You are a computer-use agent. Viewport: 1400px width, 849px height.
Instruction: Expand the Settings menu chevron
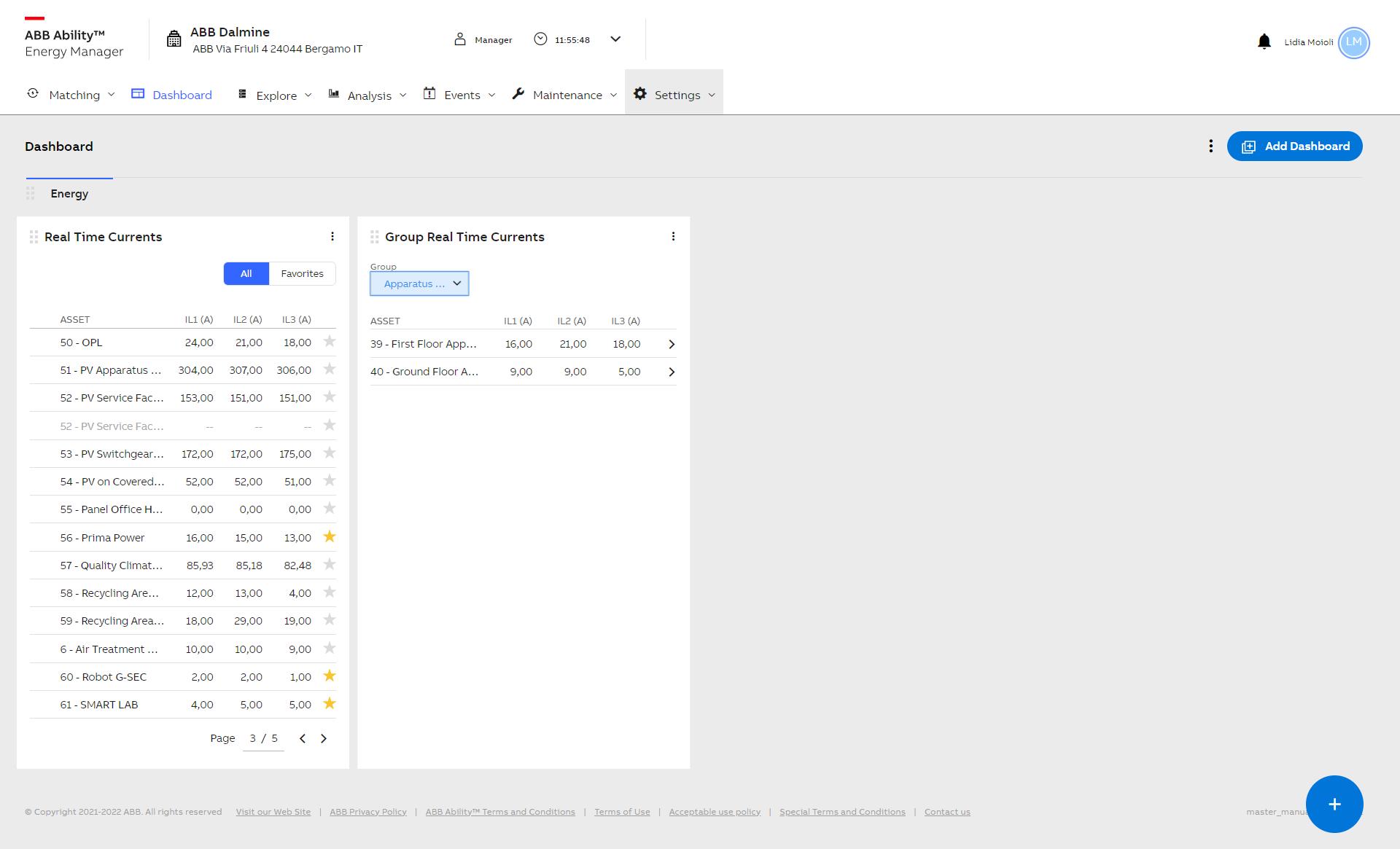click(x=712, y=95)
